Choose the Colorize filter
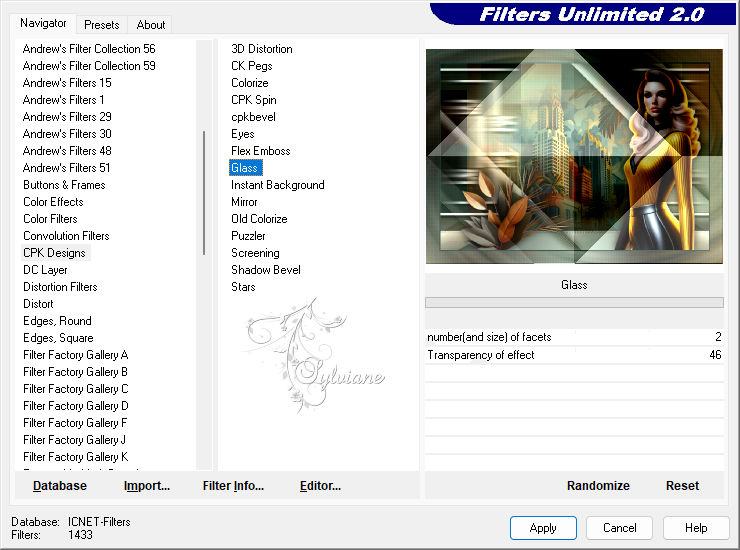Image resolution: width=740 pixels, height=550 pixels. point(250,83)
